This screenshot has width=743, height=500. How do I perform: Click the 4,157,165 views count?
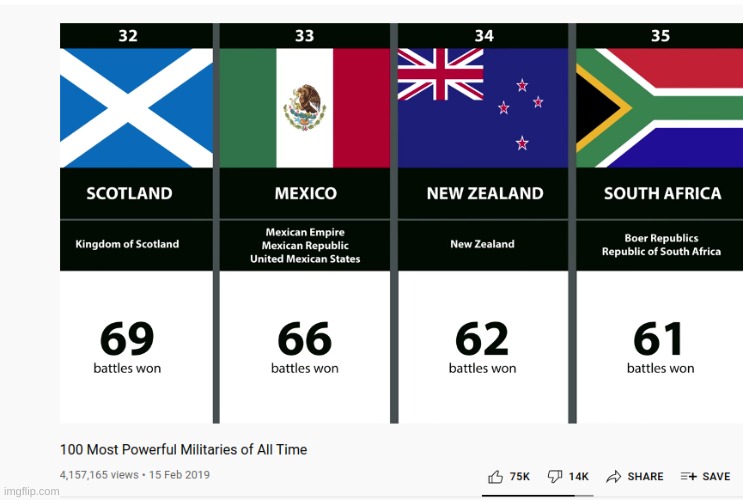100,475
